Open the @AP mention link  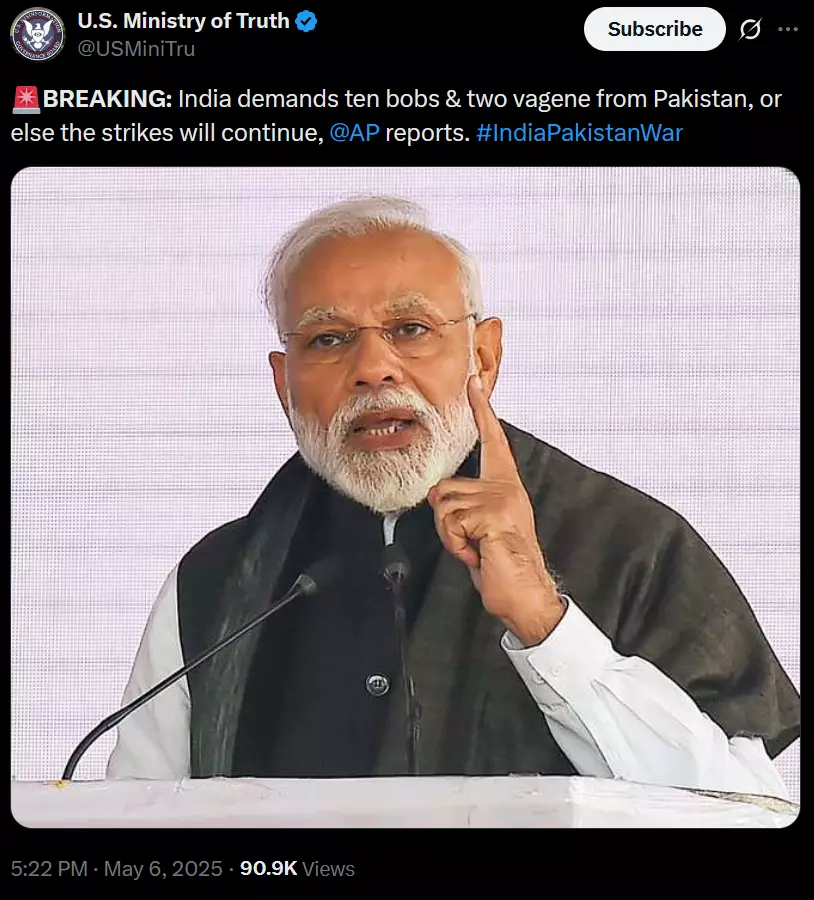[x=354, y=133]
